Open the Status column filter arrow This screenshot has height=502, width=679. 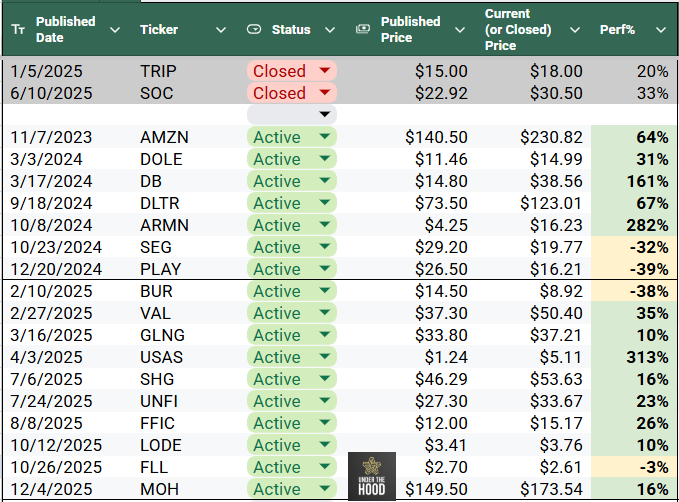(x=330, y=30)
